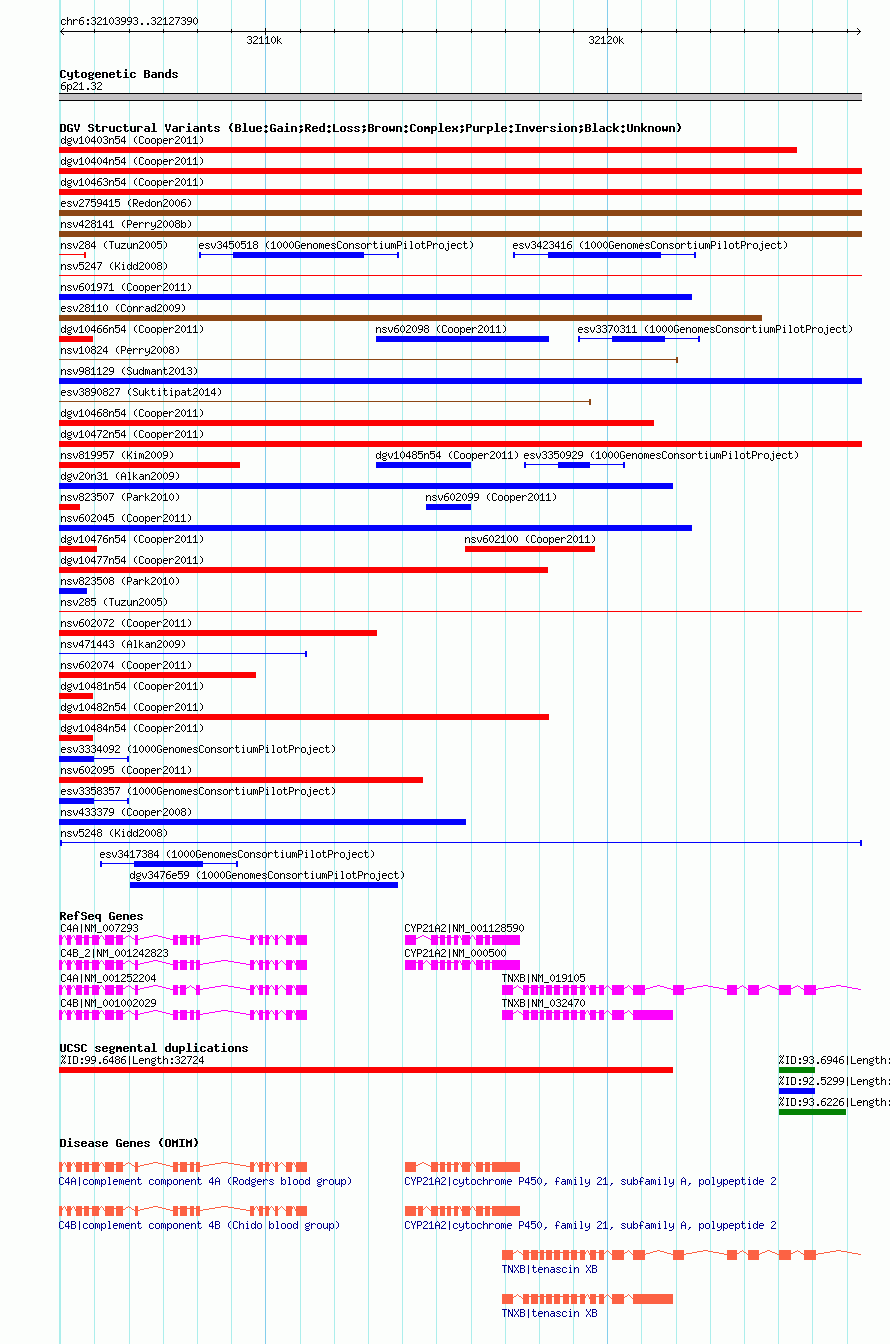Click the nsv5247 (Kidd2008) label

click(x=114, y=266)
